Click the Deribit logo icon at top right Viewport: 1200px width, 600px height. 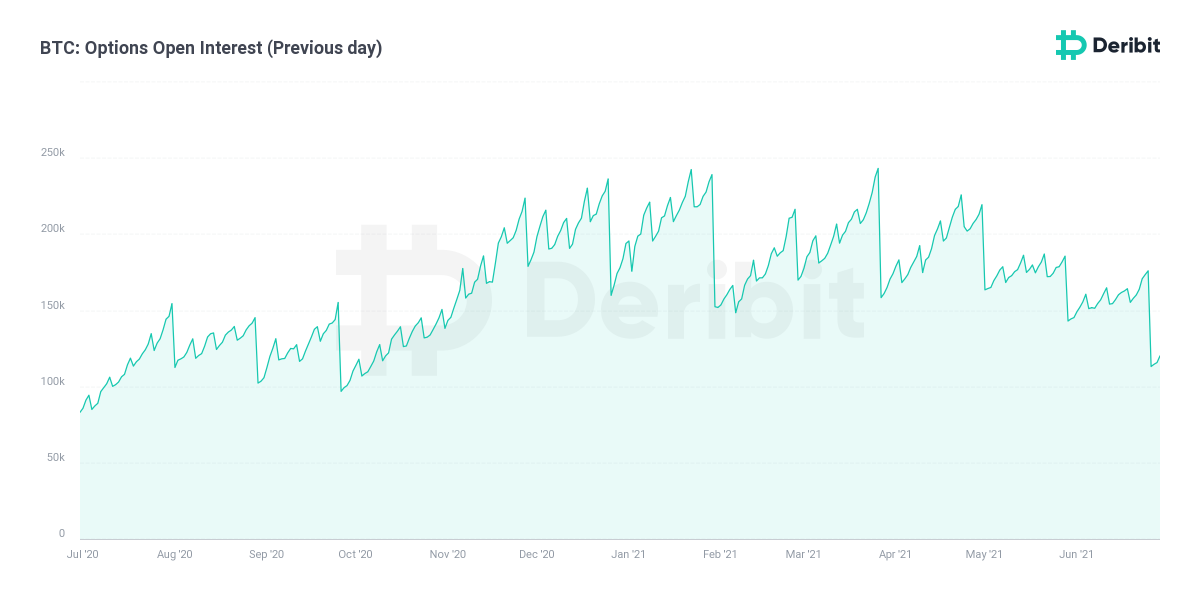pyautogui.click(x=1070, y=45)
